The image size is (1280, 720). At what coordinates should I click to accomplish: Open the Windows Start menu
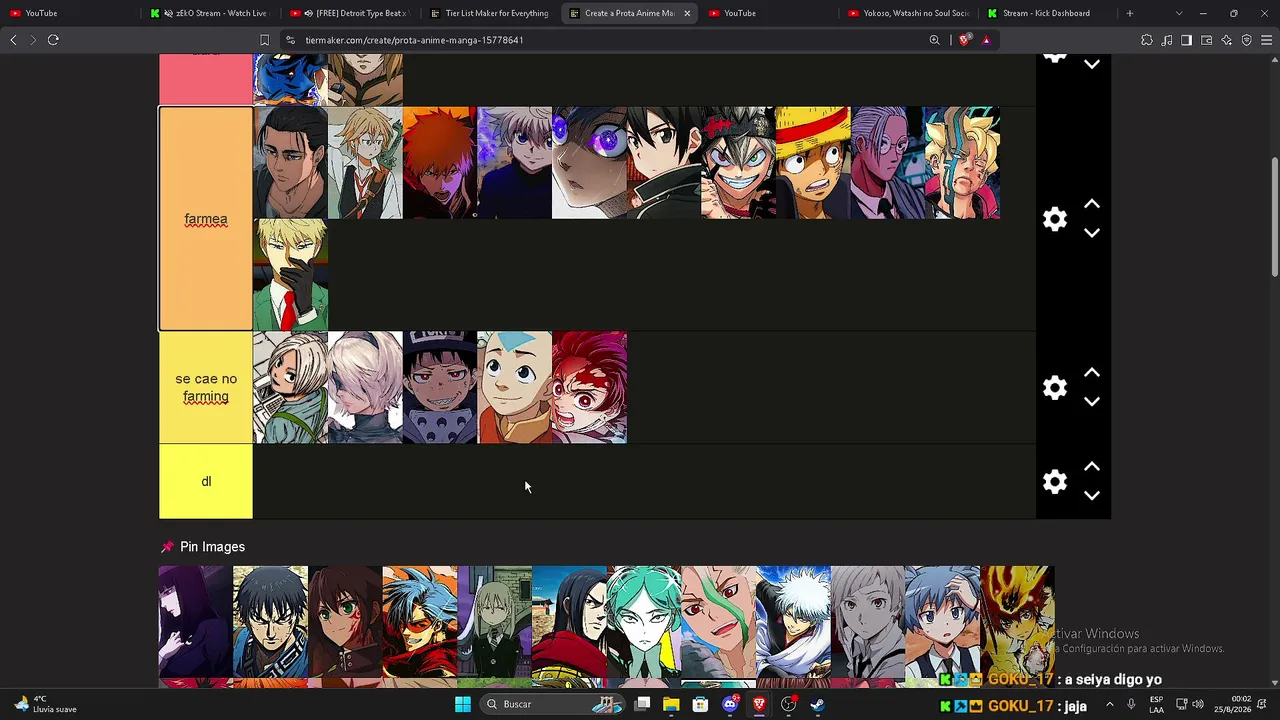coord(463,704)
